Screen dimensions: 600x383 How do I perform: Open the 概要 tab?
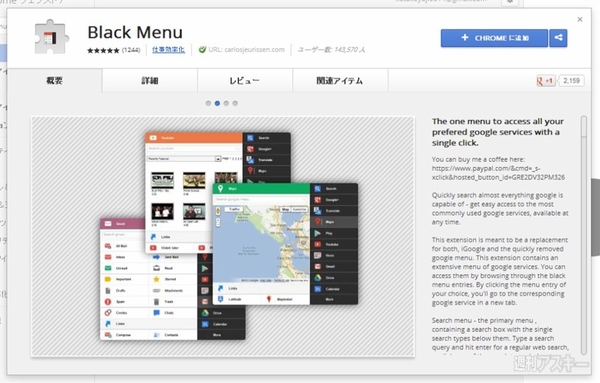tap(54, 81)
